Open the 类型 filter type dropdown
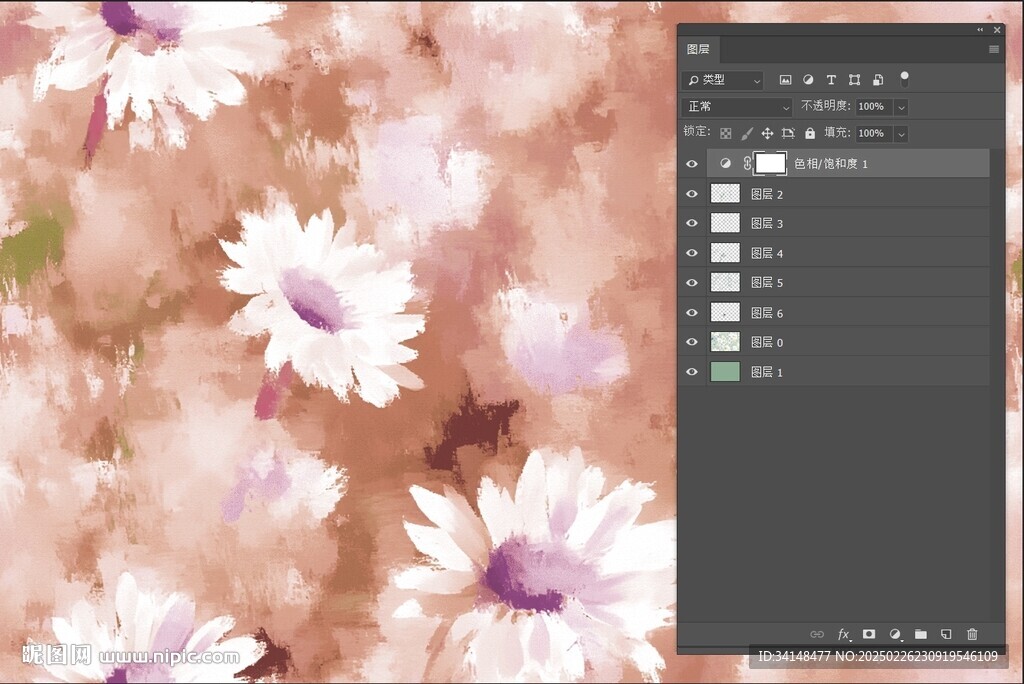The image size is (1024, 684). click(x=722, y=80)
